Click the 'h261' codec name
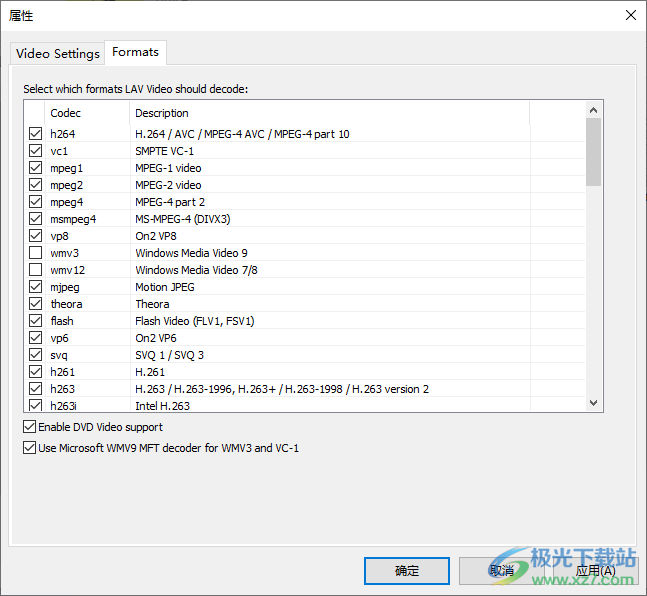647x596 pixels. [63, 372]
